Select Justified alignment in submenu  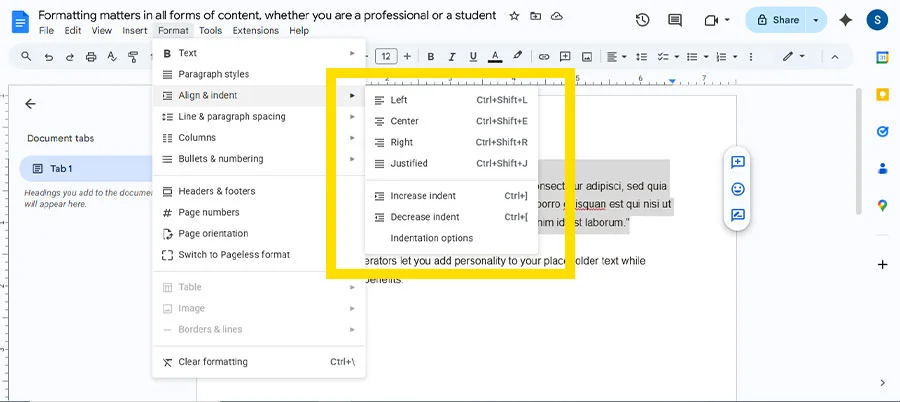pyautogui.click(x=451, y=164)
